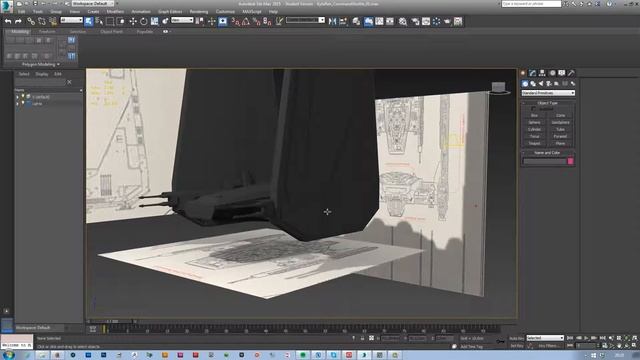The image size is (640, 360).
Task: Toggle the Percent Snap button
Action: 257,21
